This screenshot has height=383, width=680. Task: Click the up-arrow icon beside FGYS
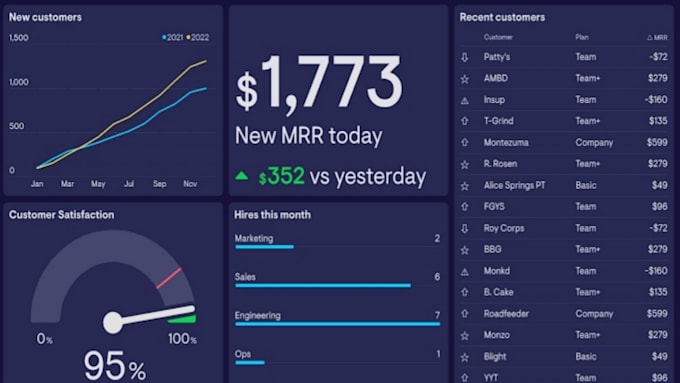(x=464, y=206)
